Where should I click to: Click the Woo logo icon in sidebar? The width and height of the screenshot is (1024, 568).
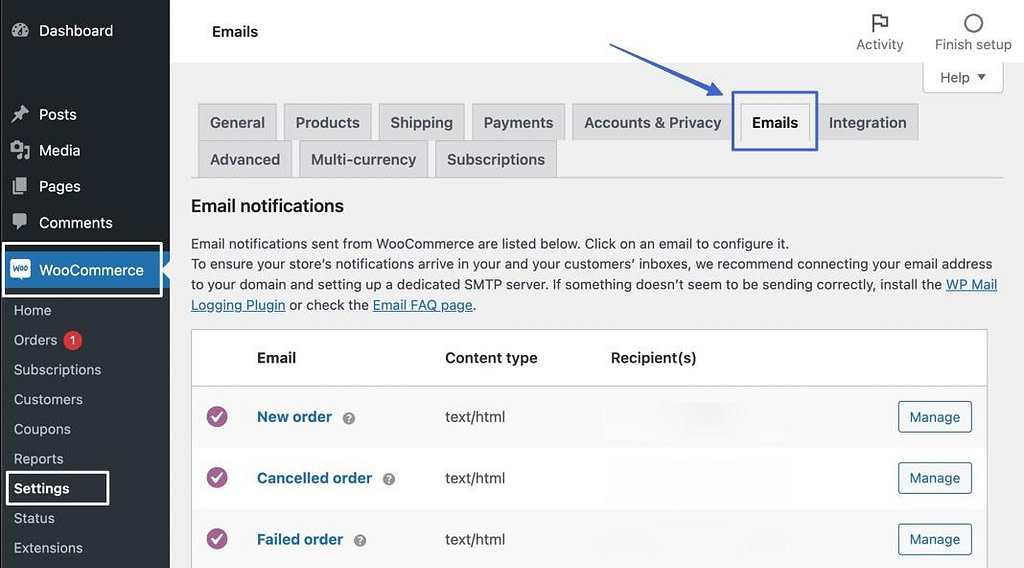click(20, 269)
